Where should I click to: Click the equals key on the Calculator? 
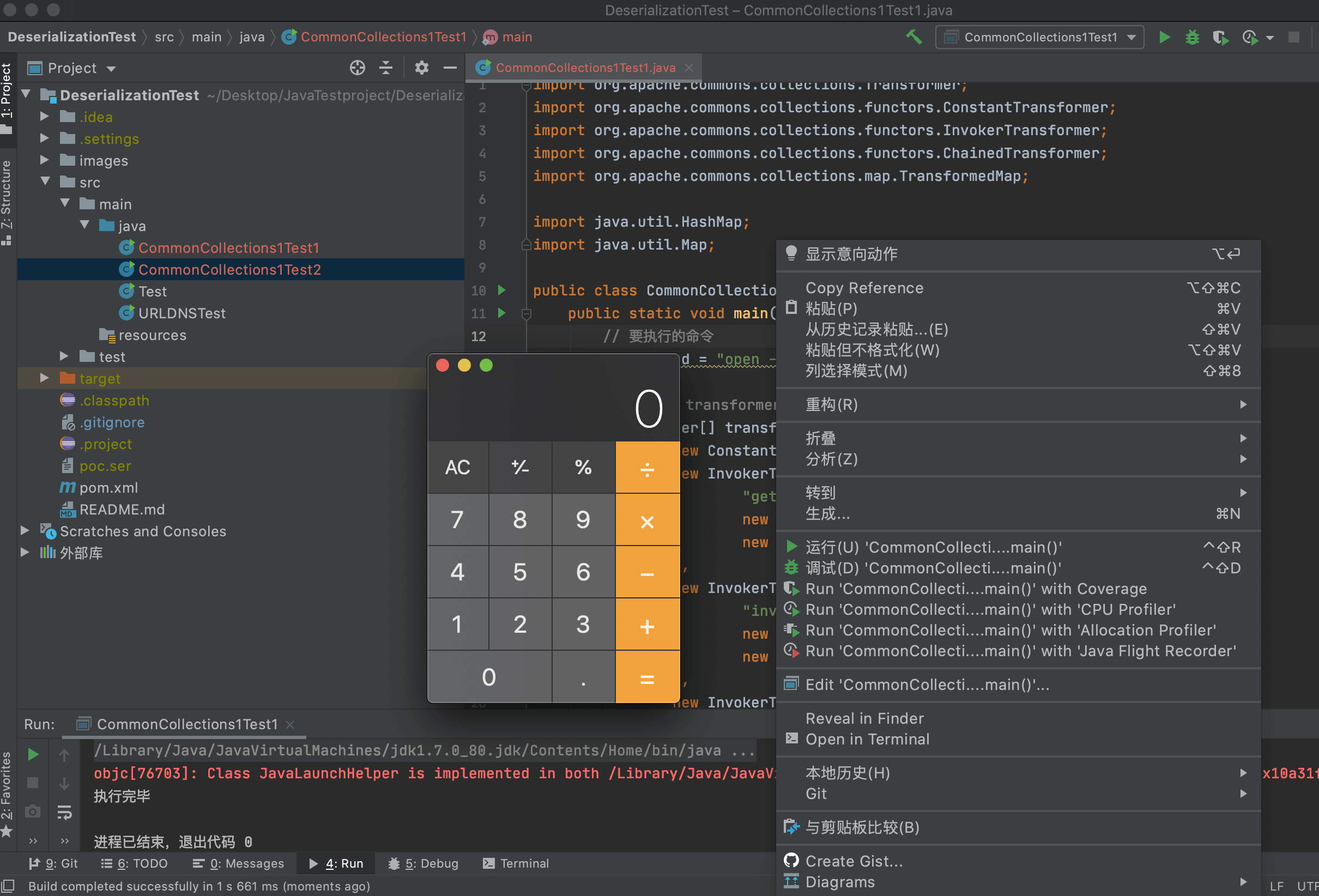647,677
